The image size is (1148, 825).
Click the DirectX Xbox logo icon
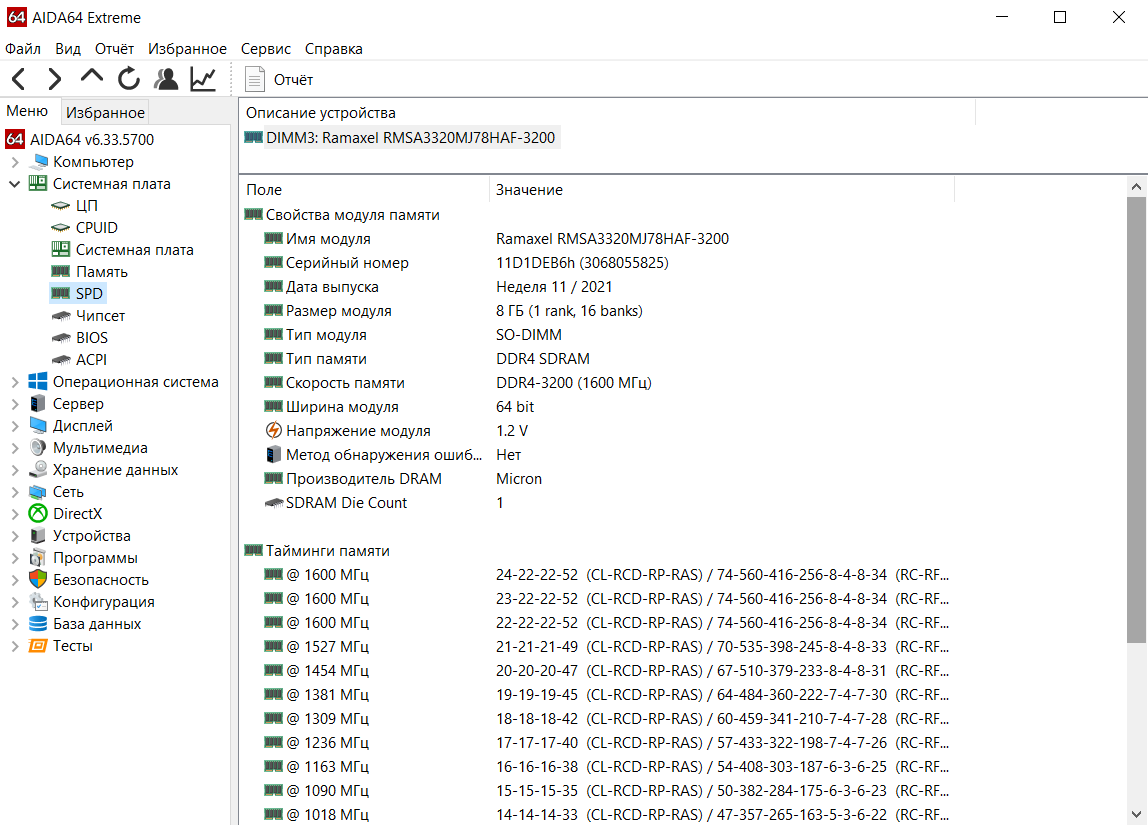(38, 513)
